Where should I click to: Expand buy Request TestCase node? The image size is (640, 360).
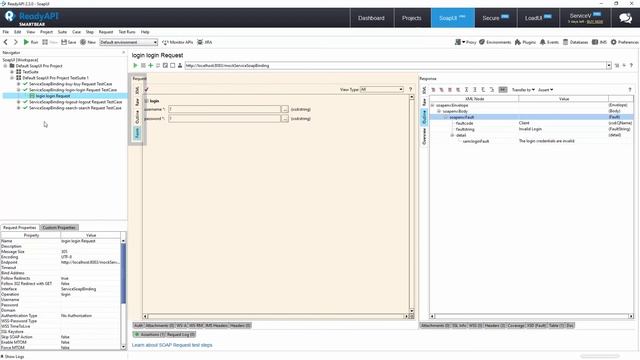(x=18, y=84)
